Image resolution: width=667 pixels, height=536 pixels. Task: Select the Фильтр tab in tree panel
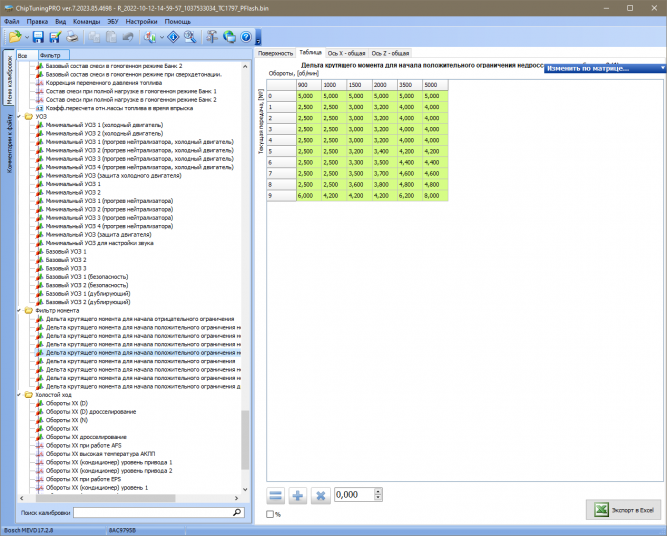(x=53, y=55)
